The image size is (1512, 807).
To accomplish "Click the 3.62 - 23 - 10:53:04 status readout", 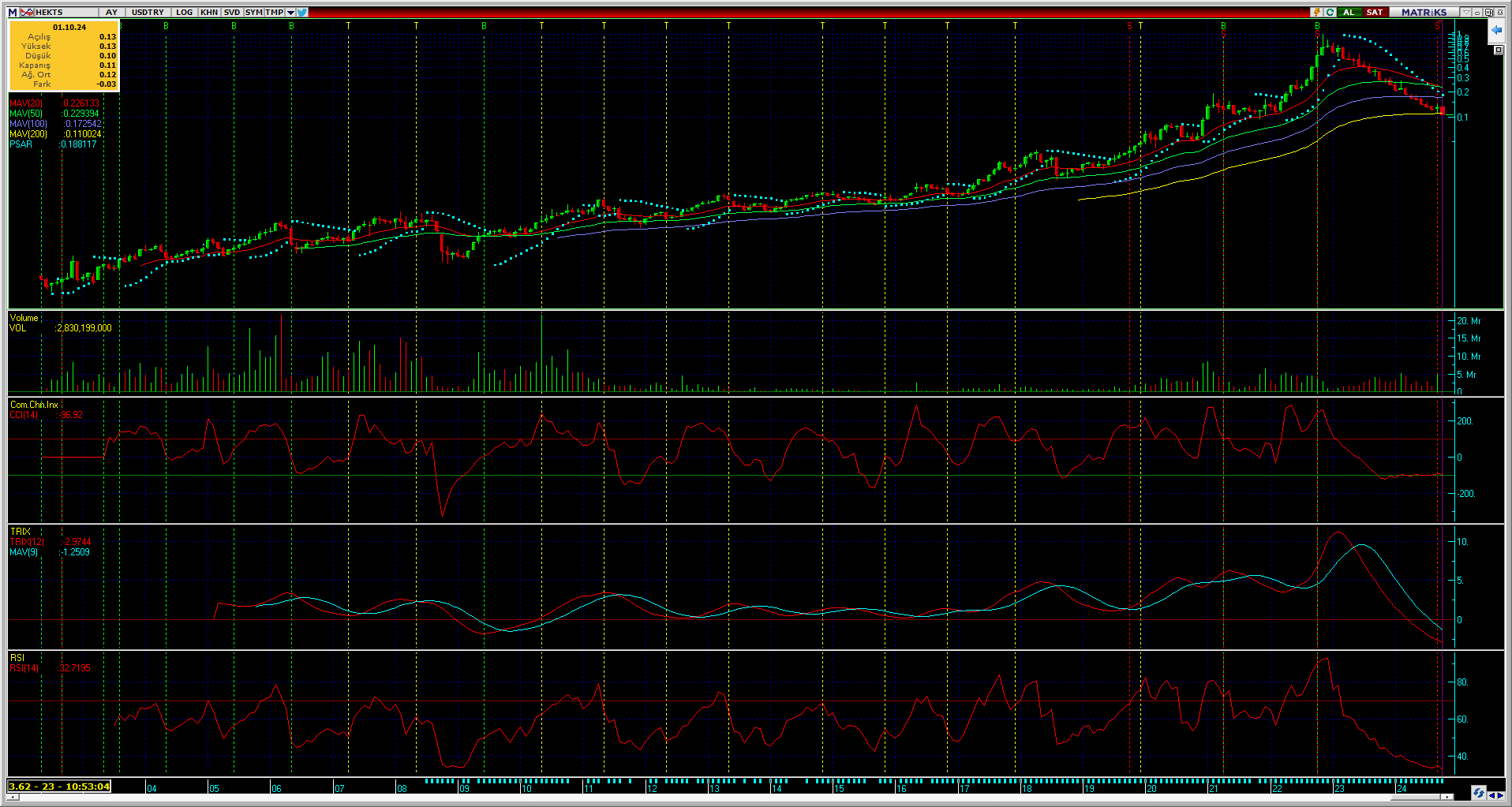I will tap(59, 786).
